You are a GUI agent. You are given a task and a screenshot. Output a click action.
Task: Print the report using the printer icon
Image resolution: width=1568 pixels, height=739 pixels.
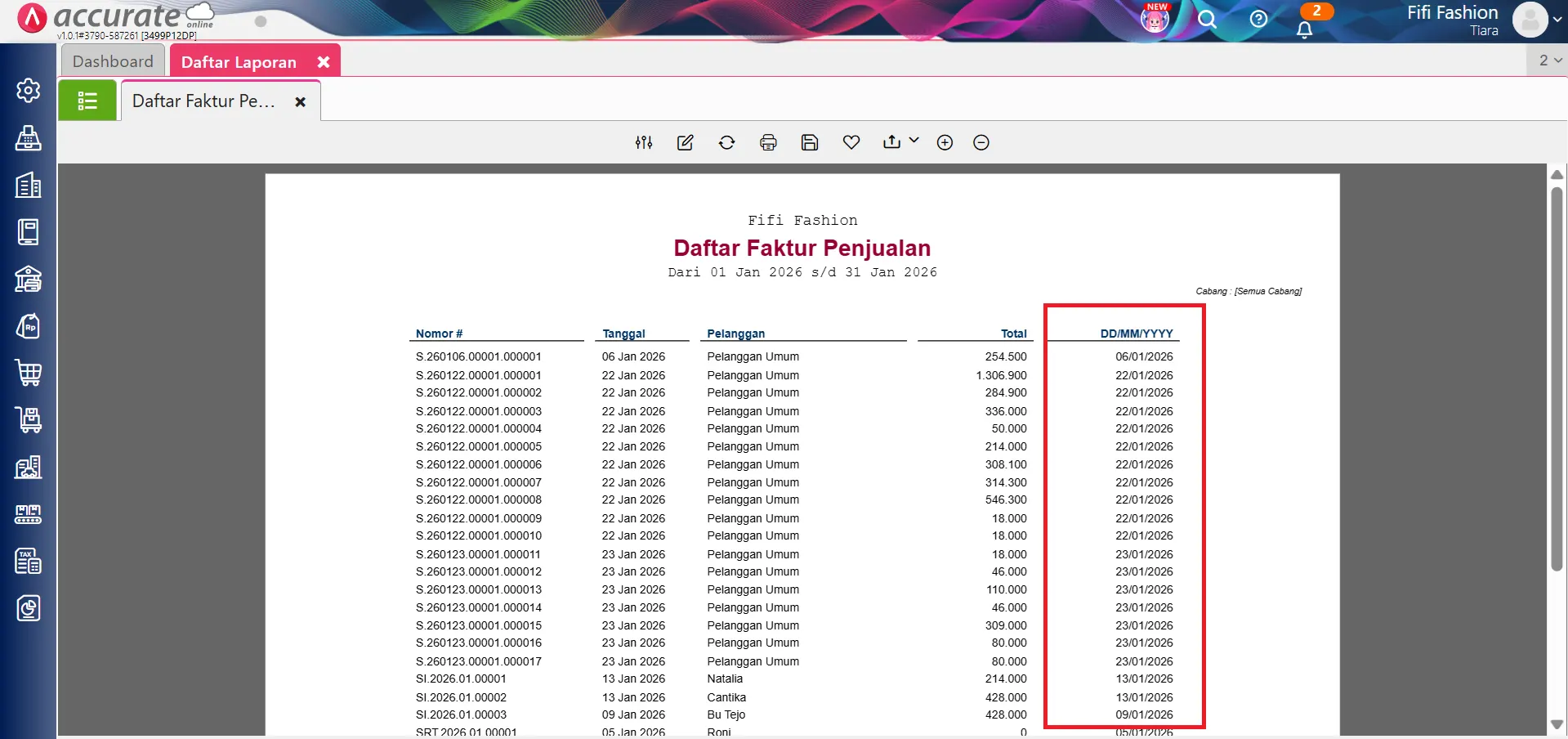coord(768,142)
